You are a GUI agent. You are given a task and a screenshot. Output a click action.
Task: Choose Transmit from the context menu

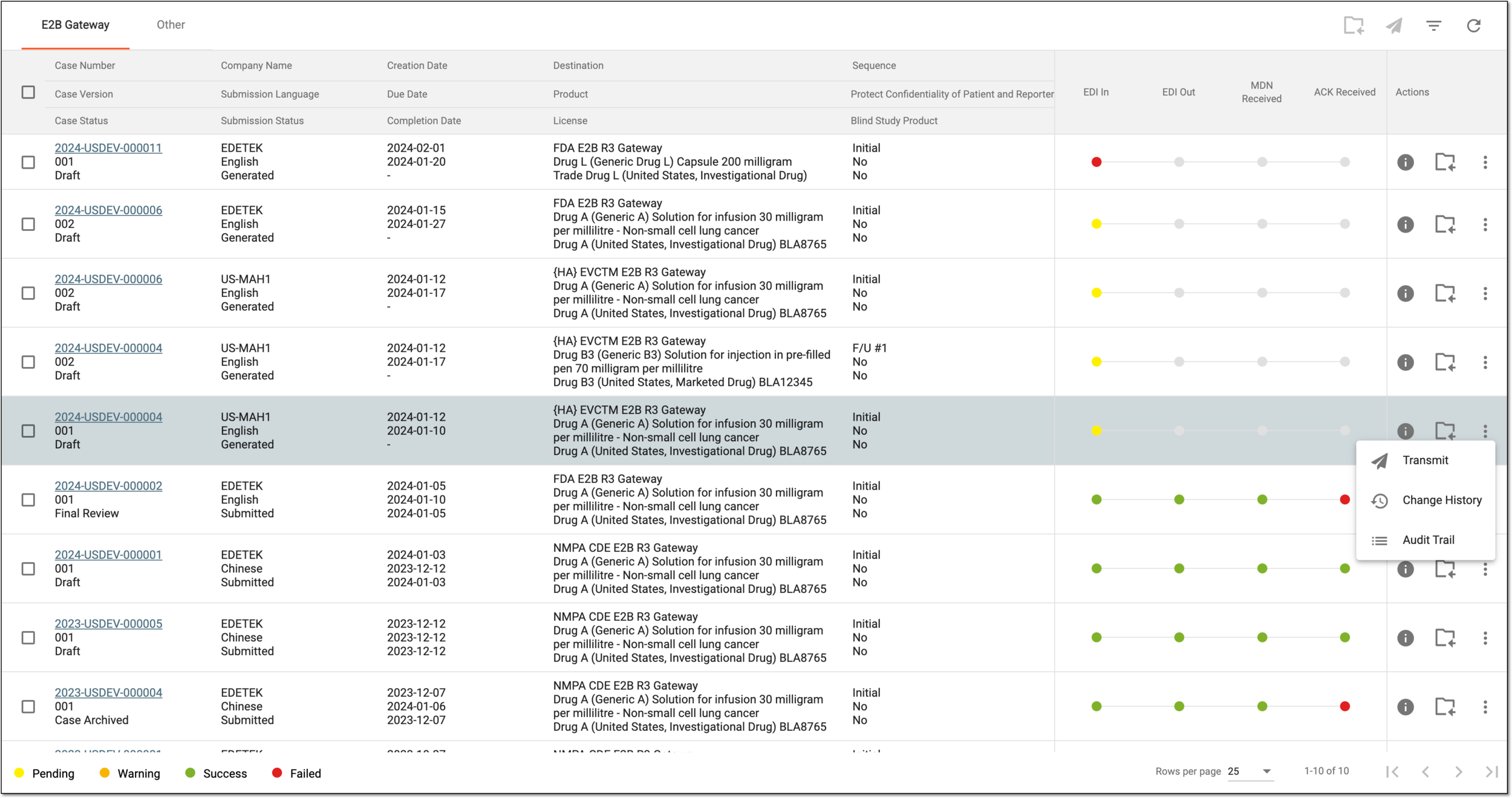(1426, 461)
